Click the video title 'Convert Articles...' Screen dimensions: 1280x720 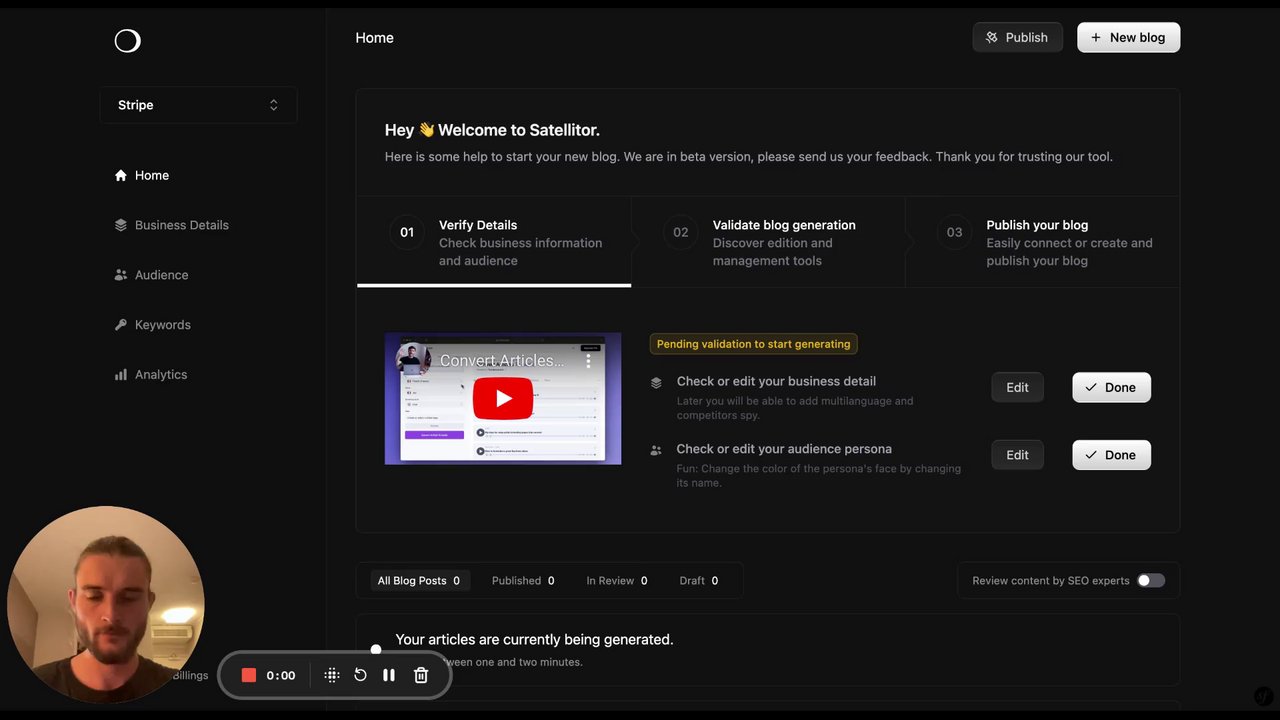(x=502, y=360)
